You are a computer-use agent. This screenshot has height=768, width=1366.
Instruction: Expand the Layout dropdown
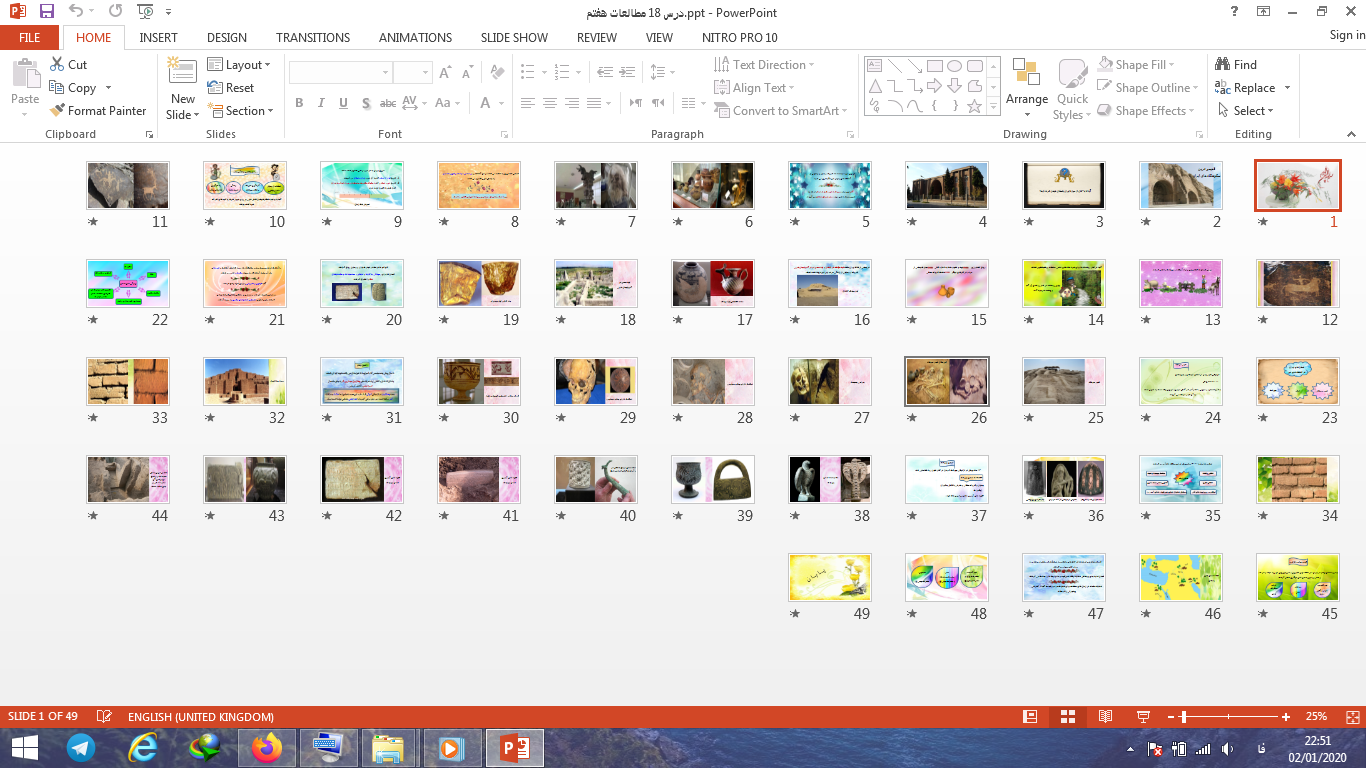tap(240, 64)
